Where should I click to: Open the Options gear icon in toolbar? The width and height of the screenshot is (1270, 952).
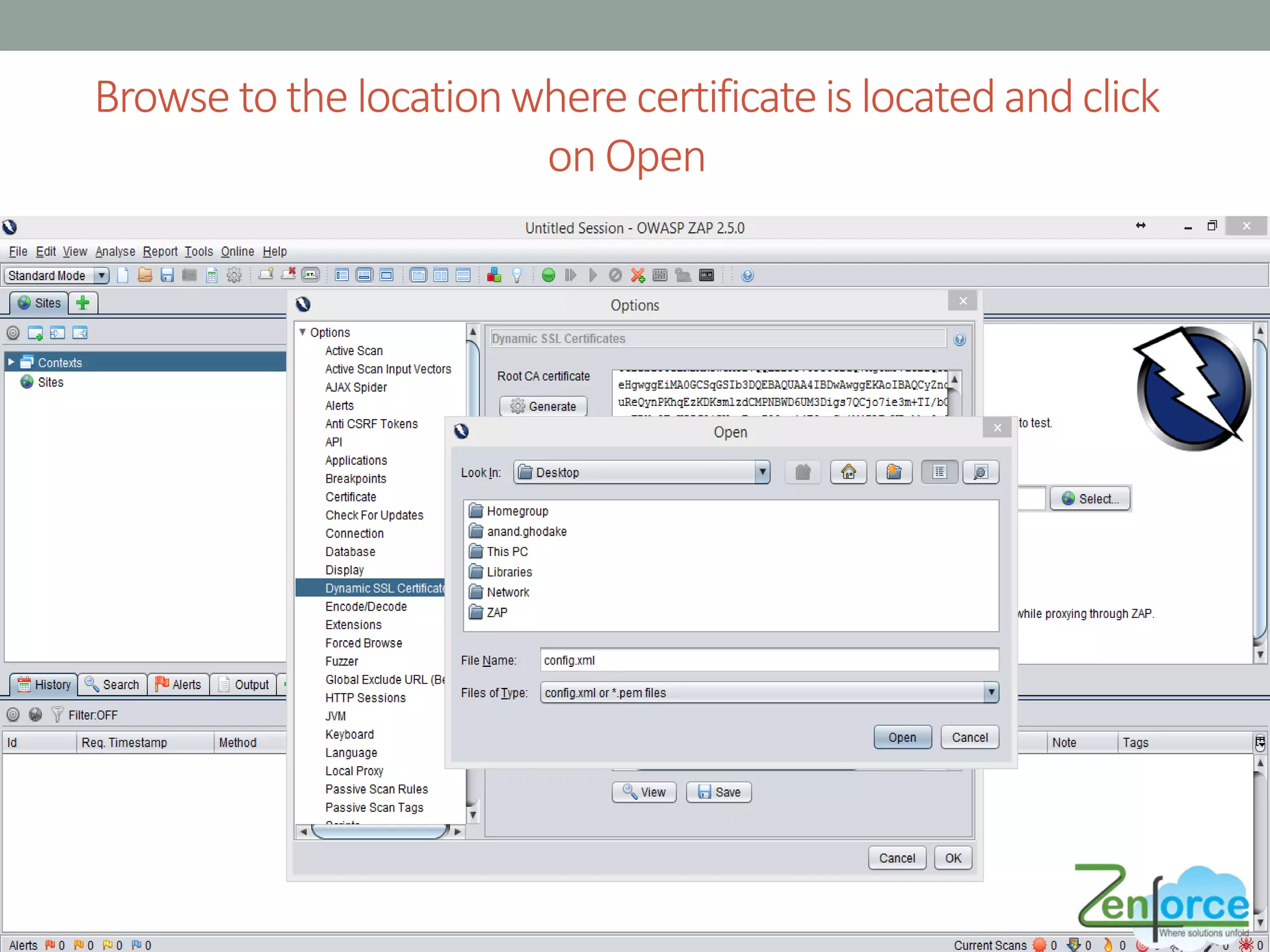click(234, 275)
